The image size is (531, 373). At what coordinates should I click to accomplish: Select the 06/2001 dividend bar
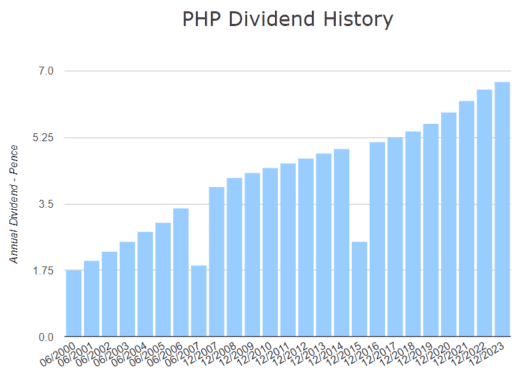coord(91,298)
